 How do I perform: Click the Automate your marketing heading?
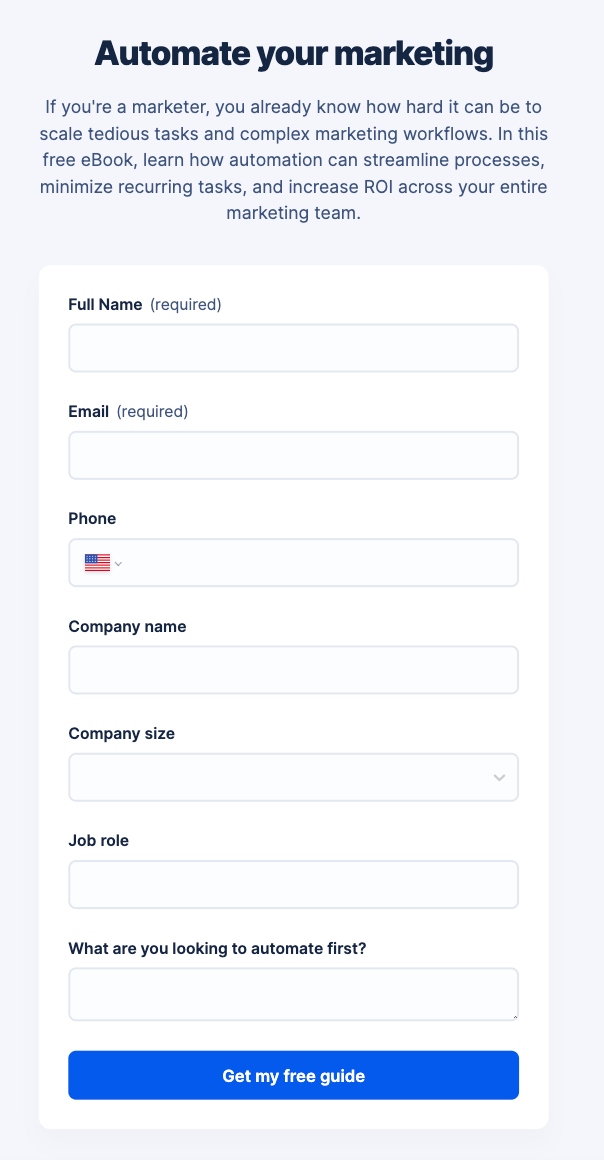(x=294, y=53)
